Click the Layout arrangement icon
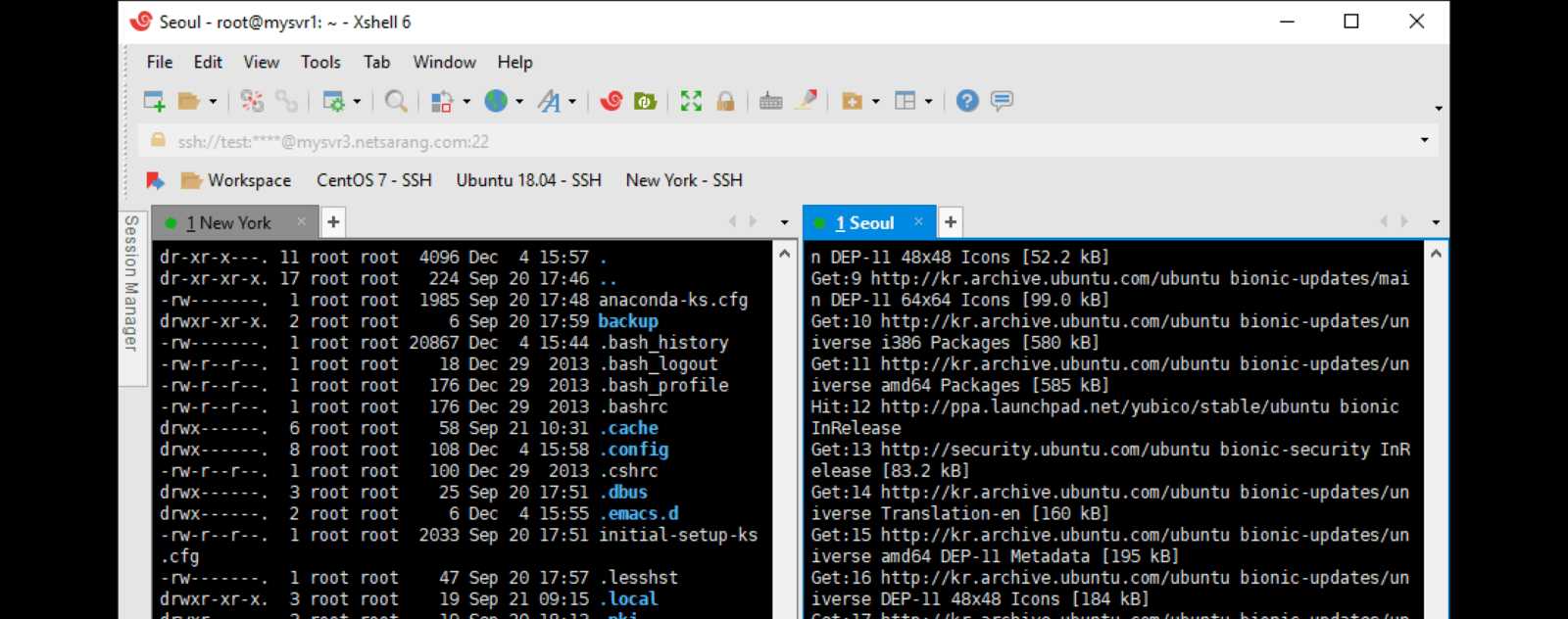The image size is (1568, 619). click(x=906, y=101)
